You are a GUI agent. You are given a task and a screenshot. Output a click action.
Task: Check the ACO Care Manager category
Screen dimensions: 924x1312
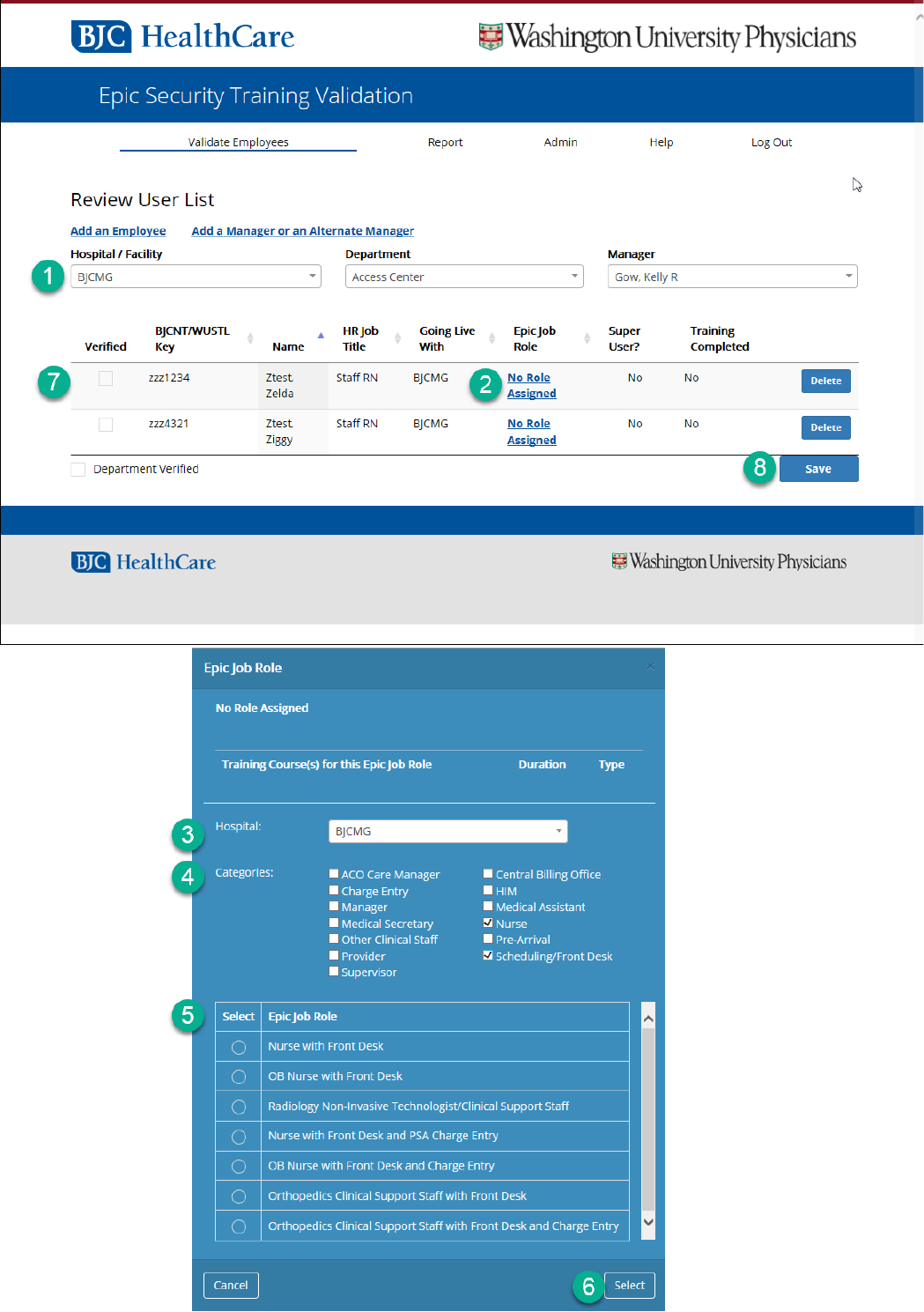(x=334, y=874)
